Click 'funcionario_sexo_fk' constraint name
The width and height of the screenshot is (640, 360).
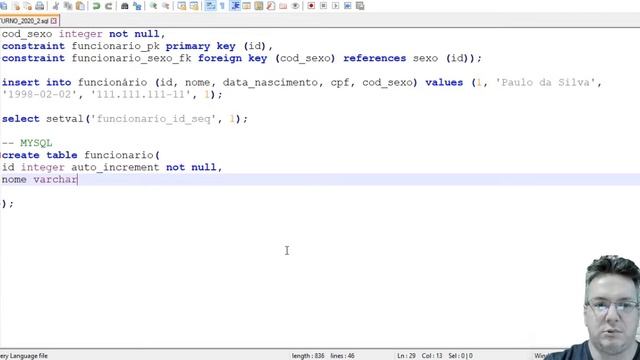point(131,58)
